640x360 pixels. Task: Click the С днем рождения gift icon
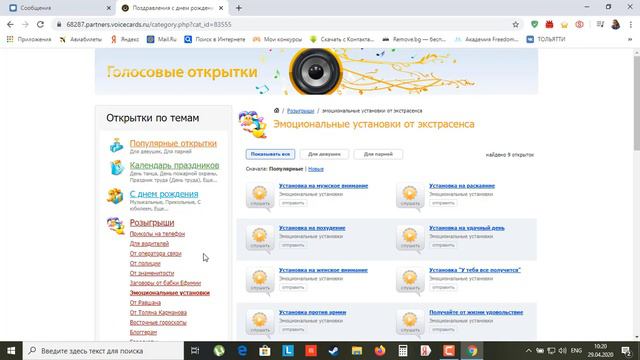(115, 196)
